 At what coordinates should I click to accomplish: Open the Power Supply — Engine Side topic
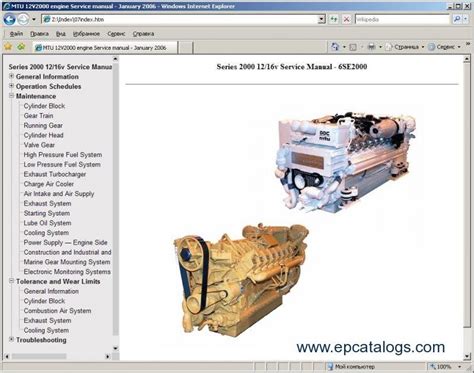click(65, 242)
